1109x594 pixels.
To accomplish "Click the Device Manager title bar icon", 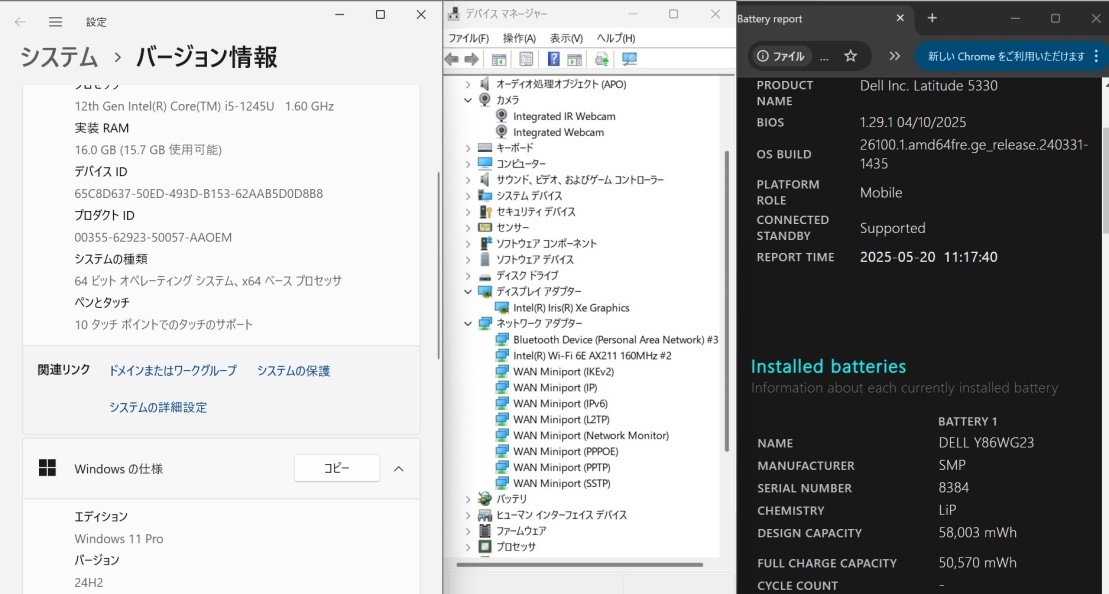I will (455, 13).
